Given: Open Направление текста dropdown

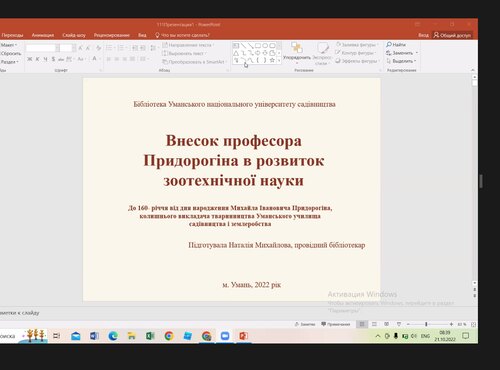Looking at the screenshot, I should pos(188,45).
